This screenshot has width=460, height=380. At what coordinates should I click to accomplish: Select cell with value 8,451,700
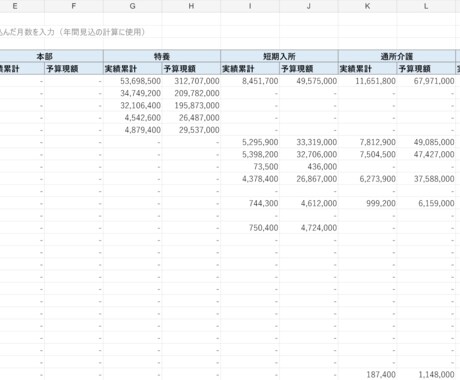point(250,81)
